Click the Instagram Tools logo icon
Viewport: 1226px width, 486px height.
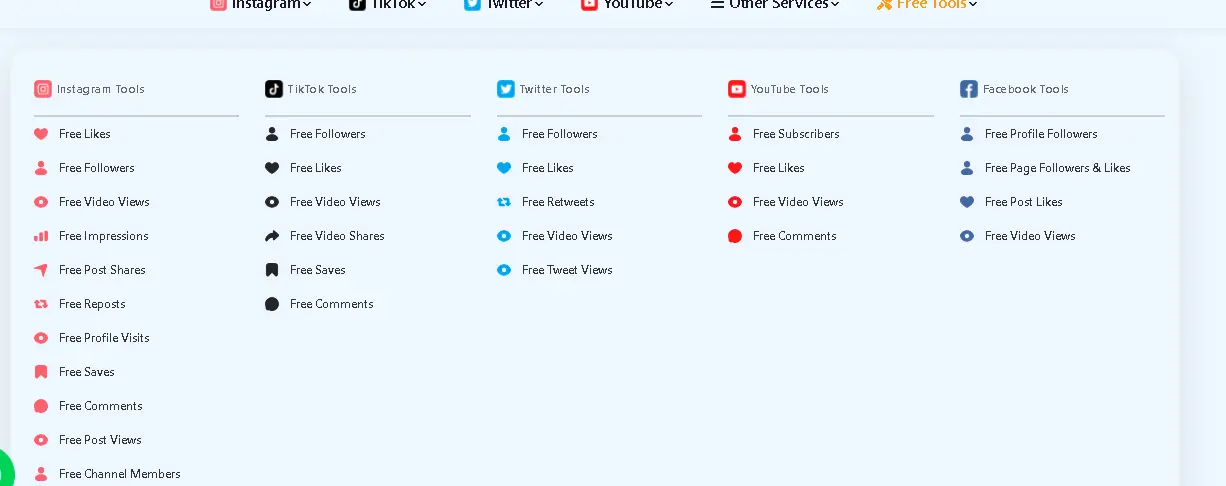(43, 89)
